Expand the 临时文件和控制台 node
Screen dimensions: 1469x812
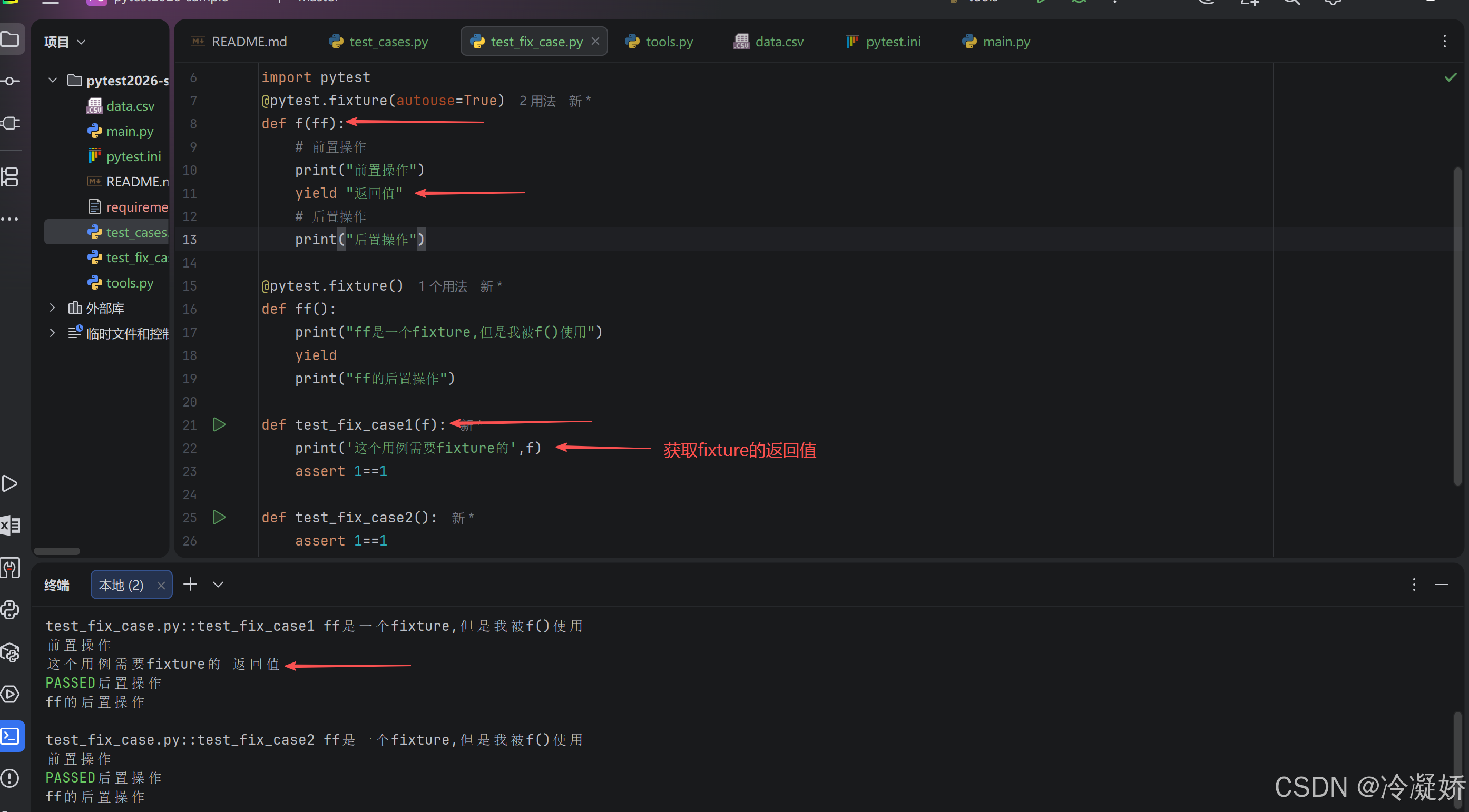[53, 333]
